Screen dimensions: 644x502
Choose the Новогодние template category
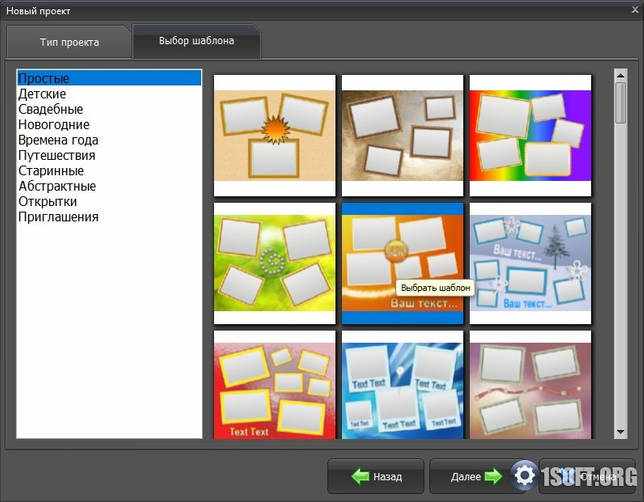[54, 125]
